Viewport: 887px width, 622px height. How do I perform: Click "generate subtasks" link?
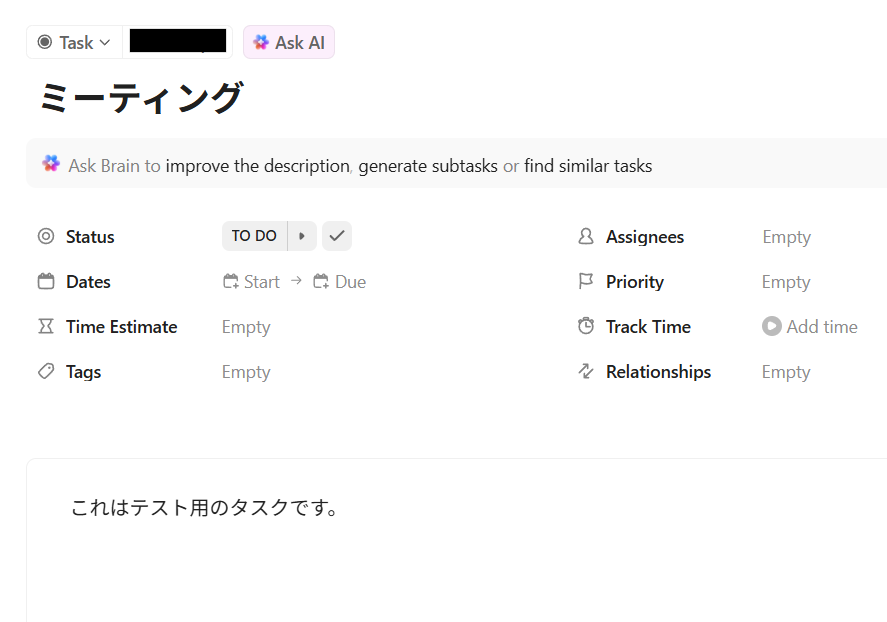click(428, 166)
